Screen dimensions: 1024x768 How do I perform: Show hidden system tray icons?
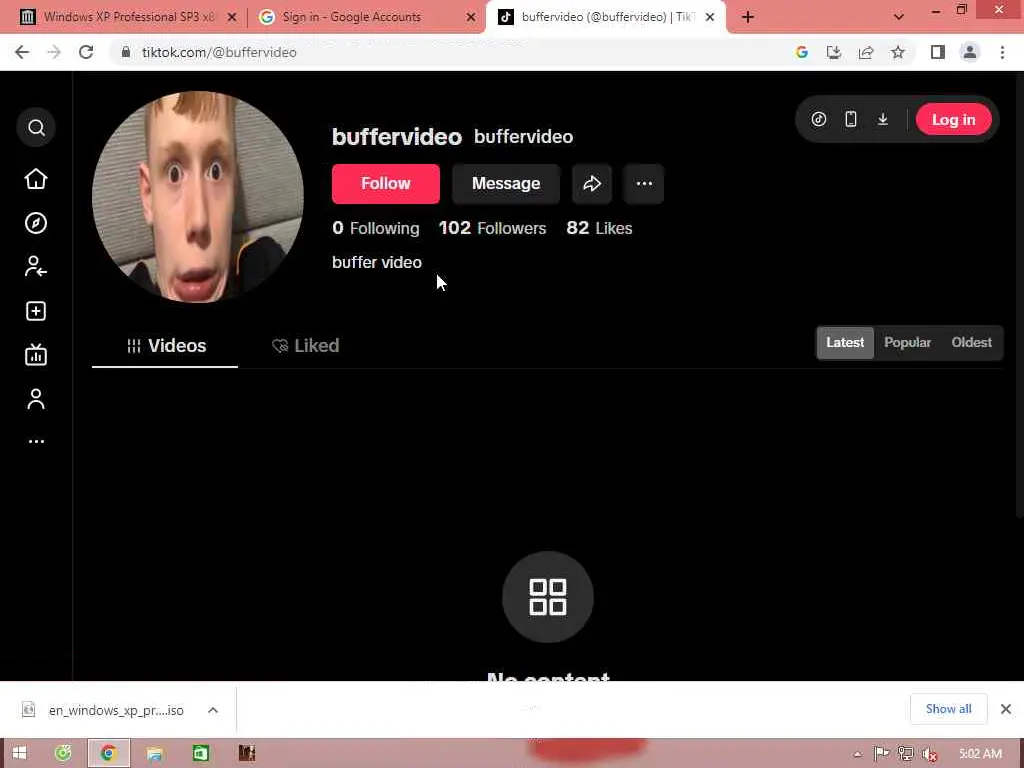click(857, 754)
